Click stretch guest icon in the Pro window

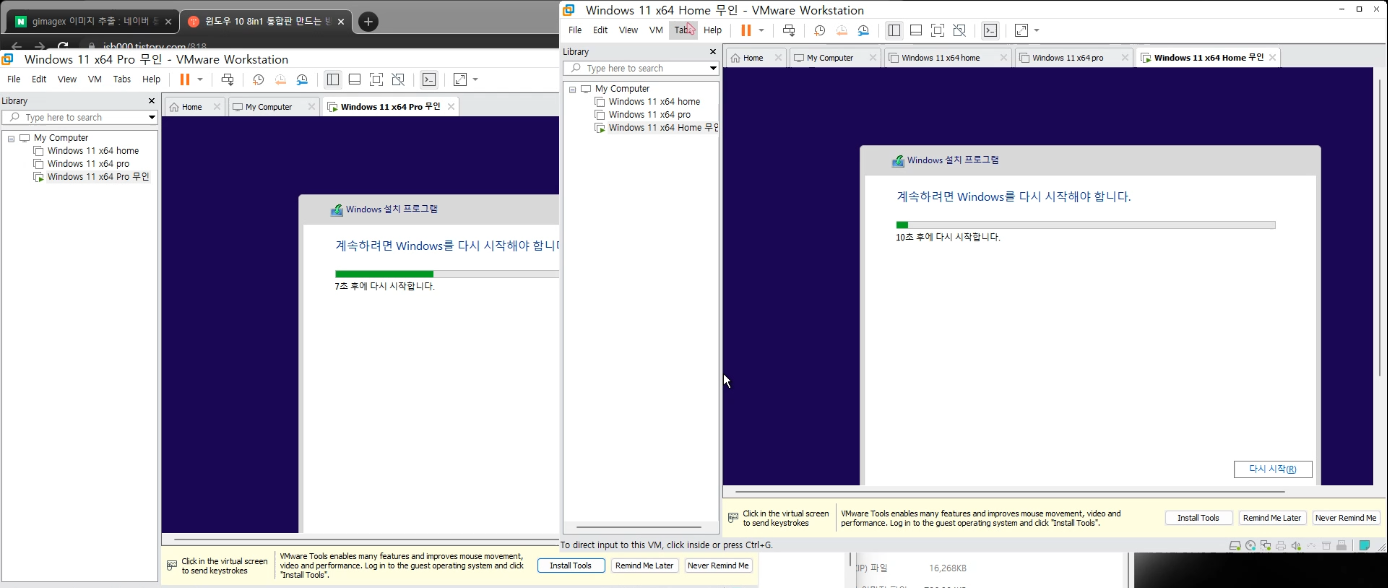click(460, 79)
